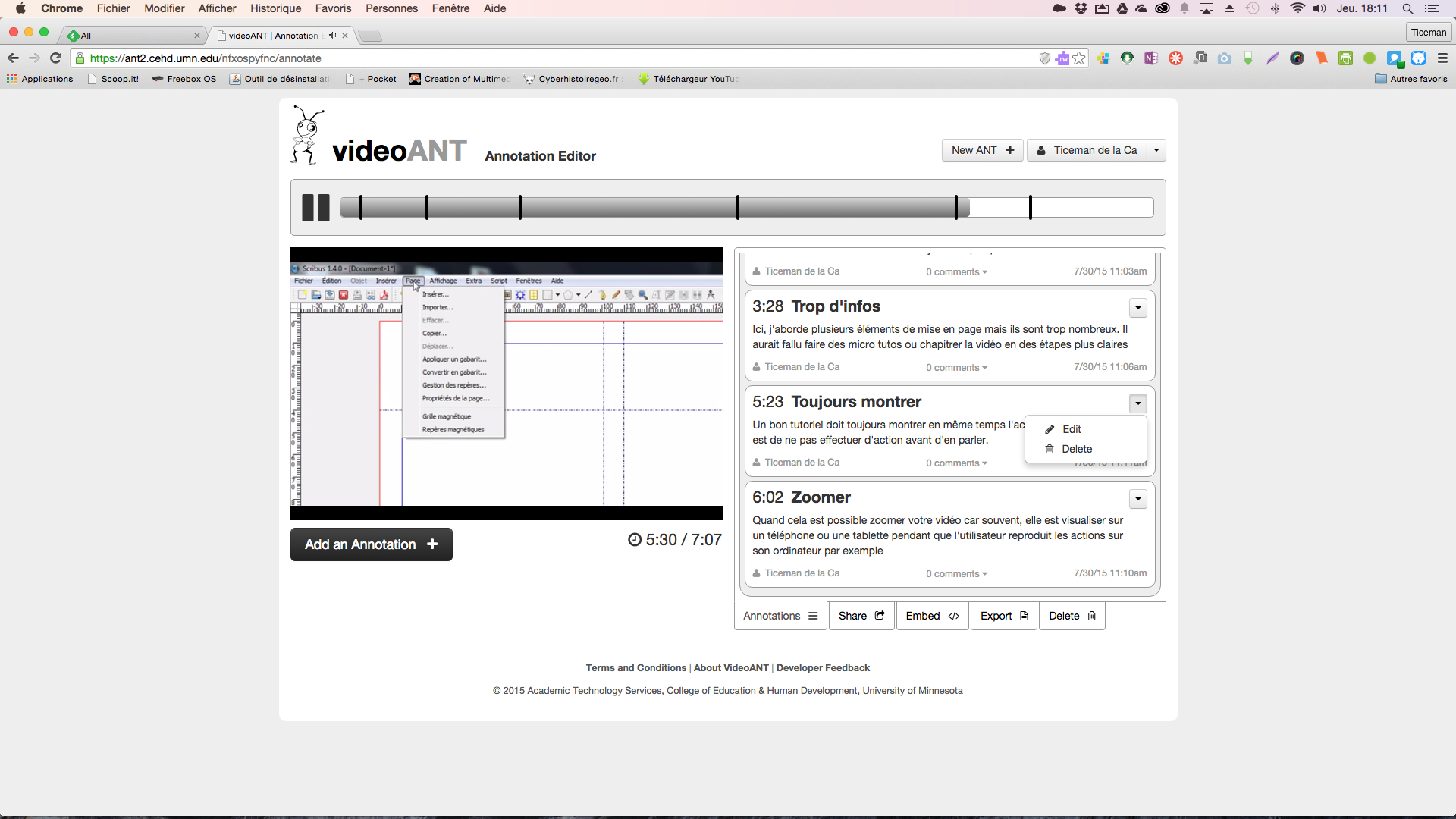Export annotations with Export button

[x=1004, y=616]
